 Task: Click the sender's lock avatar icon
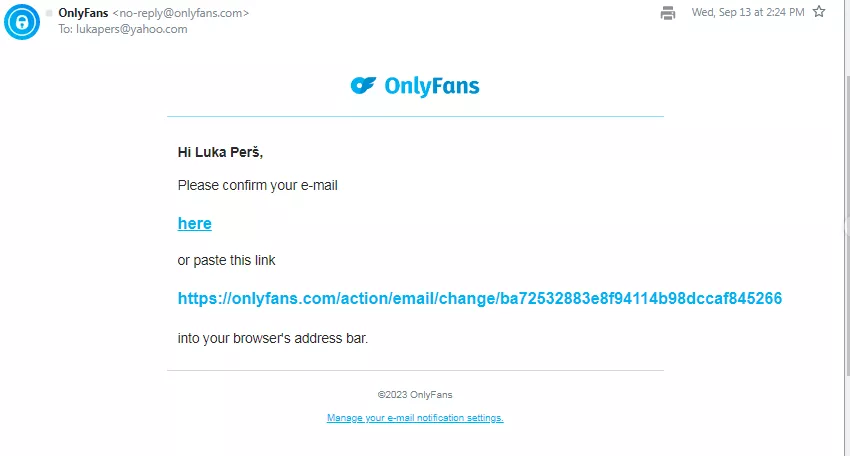point(21,21)
